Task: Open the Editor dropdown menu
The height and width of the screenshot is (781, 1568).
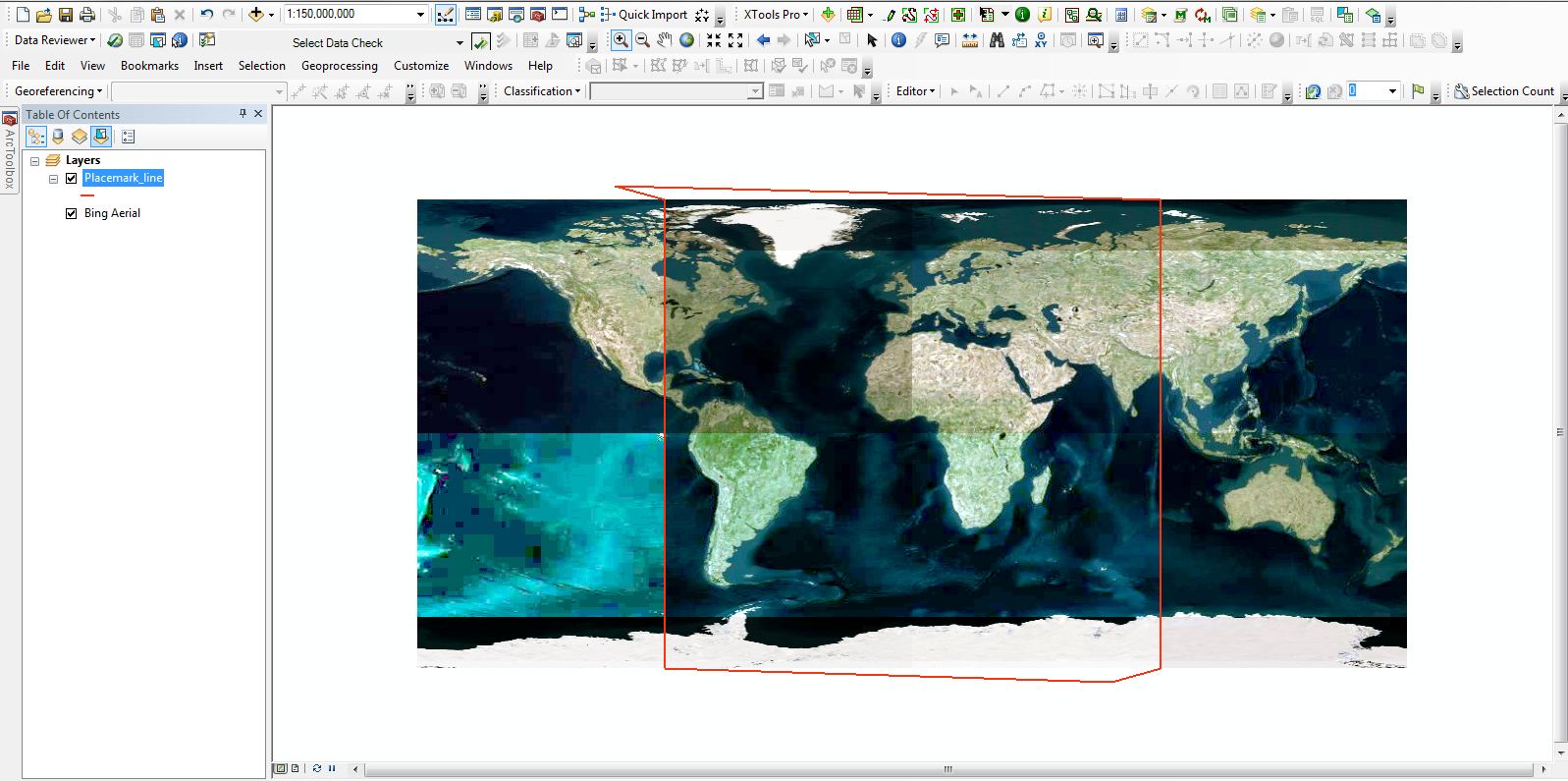Action: pos(915,91)
